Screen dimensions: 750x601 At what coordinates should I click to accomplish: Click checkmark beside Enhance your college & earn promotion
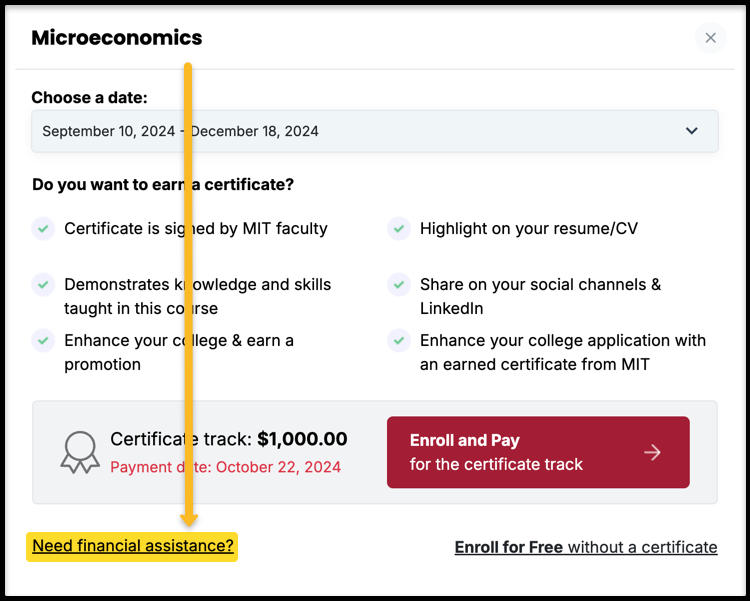point(43,341)
